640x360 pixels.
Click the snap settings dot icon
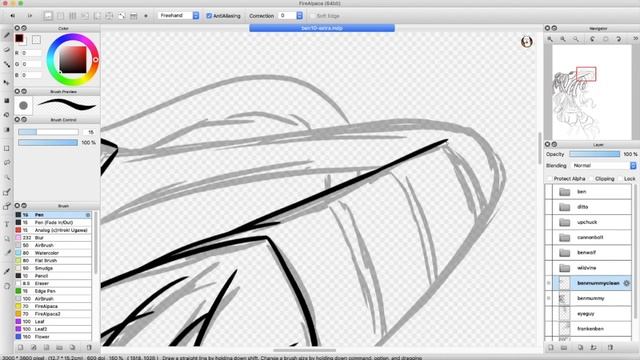pyautogui.click(x=146, y=16)
